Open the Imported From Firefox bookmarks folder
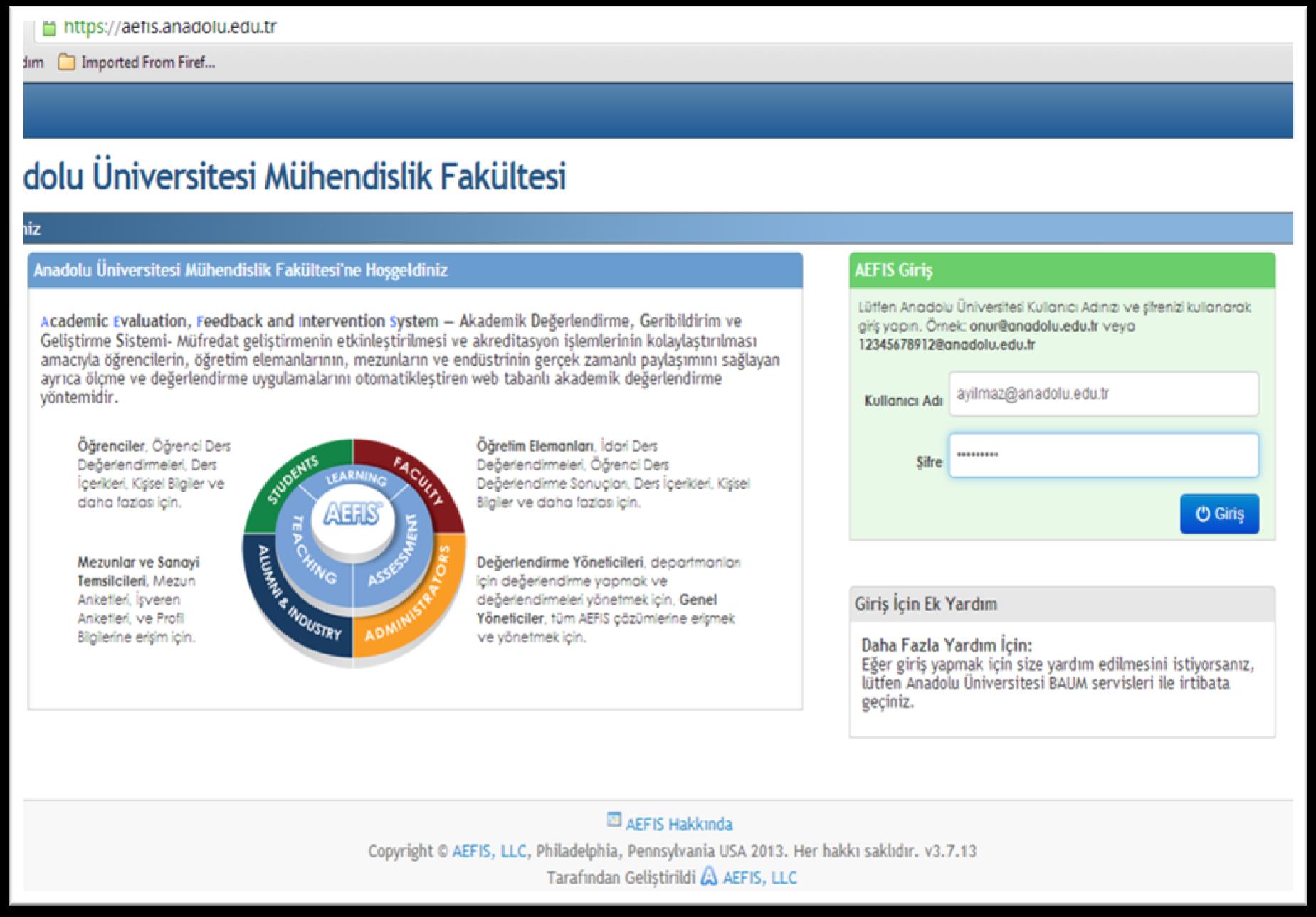This screenshot has width=1316, height=917. pyautogui.click(x=137, y=63)
